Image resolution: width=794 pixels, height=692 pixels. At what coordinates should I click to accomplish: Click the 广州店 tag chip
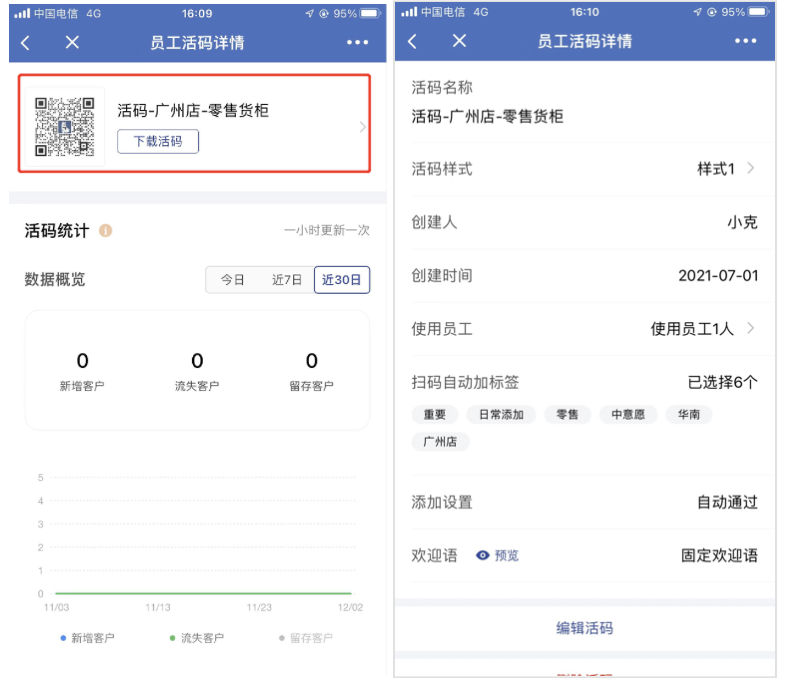[x=440, y=442]
